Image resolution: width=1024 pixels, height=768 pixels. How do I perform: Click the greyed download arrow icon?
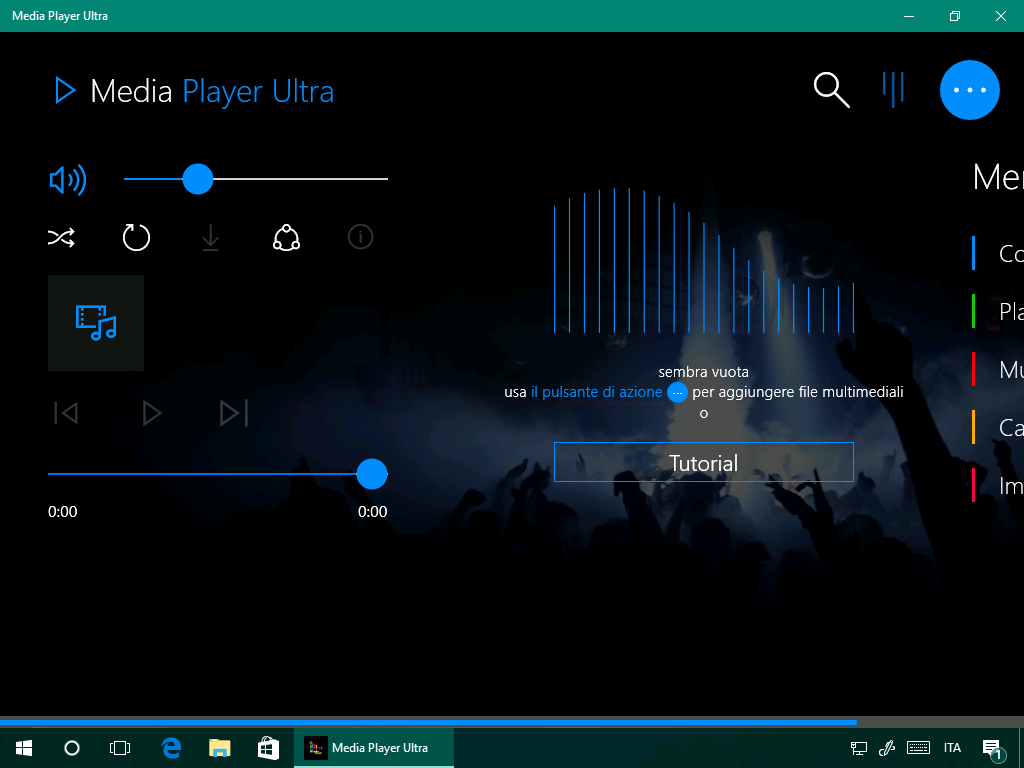(210, 237)
